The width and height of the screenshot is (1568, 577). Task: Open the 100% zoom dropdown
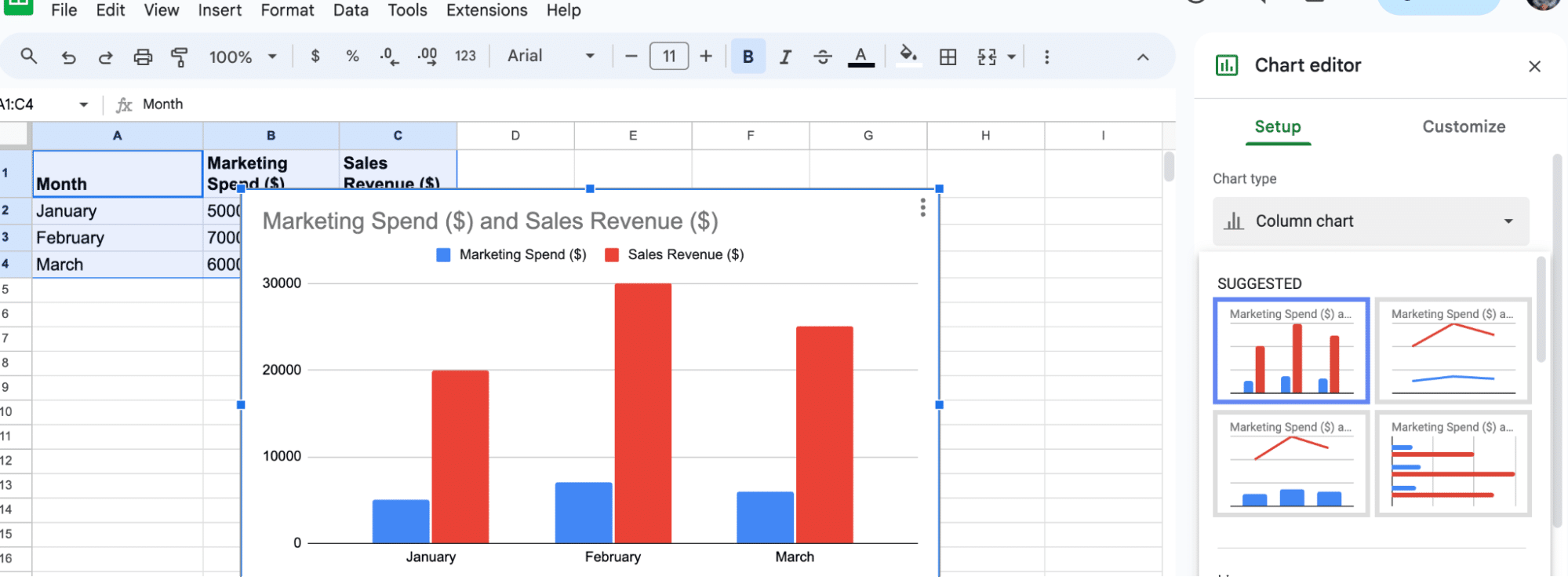pos(242,57)
